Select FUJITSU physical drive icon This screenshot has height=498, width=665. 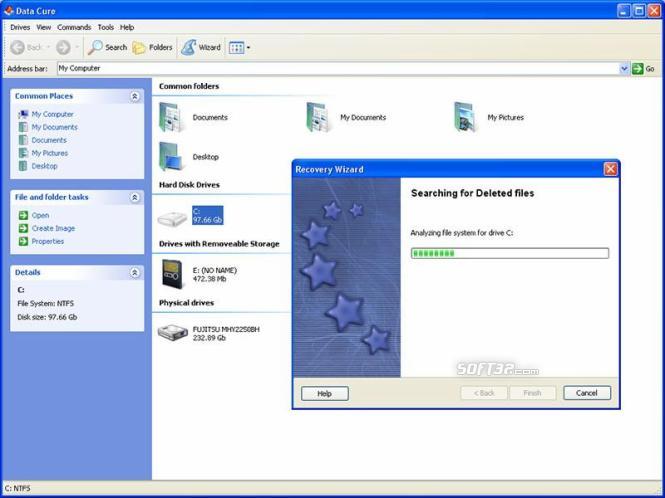coord(173,333)
